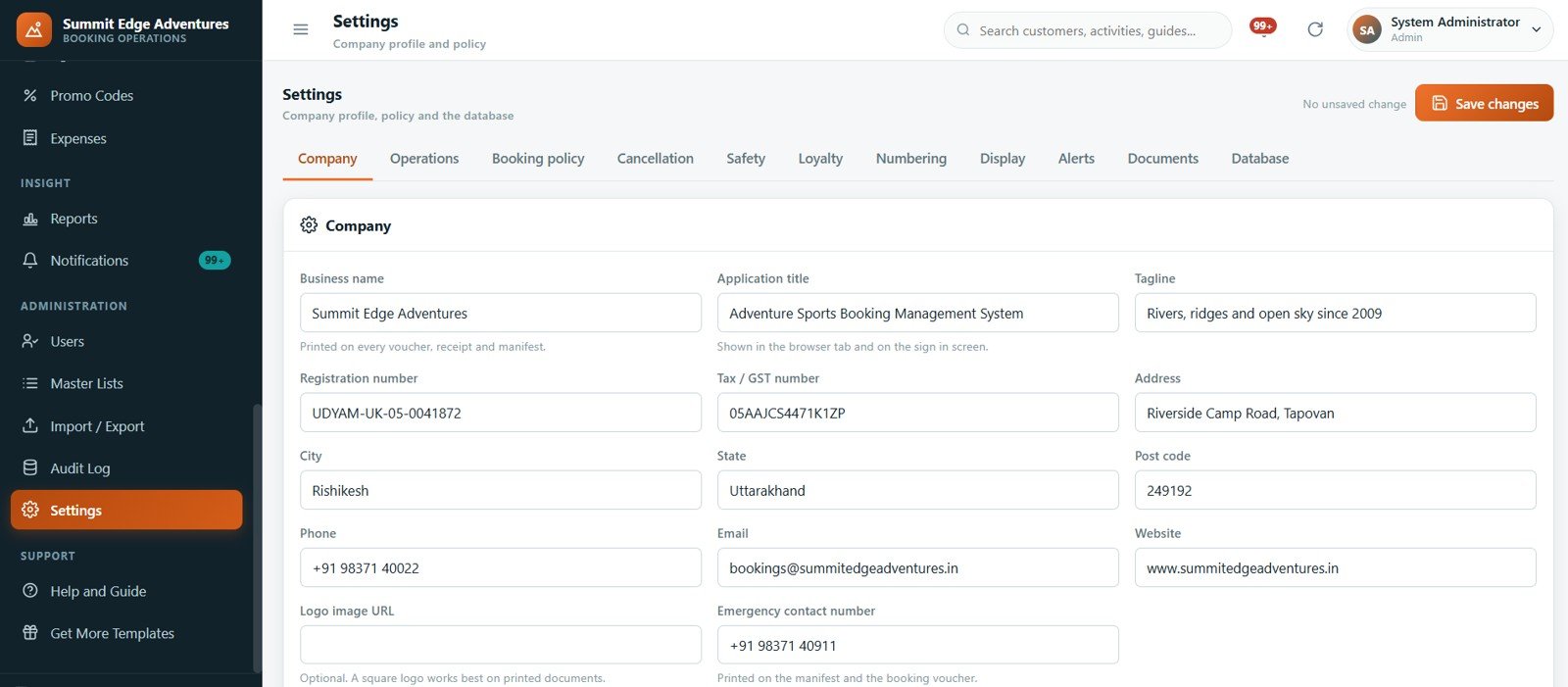Click the State field showing Uttarakhand
Image resolution: width=1568 pixels, height=687 pixels.
pyautogui.click(x=917, y=490)
